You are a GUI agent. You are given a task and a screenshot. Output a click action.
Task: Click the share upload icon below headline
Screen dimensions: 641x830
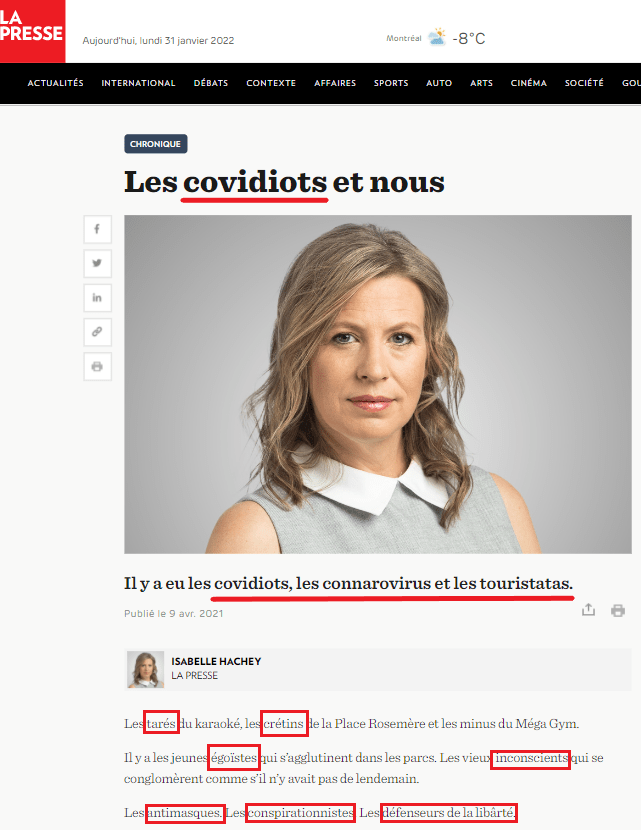point(588,610)
